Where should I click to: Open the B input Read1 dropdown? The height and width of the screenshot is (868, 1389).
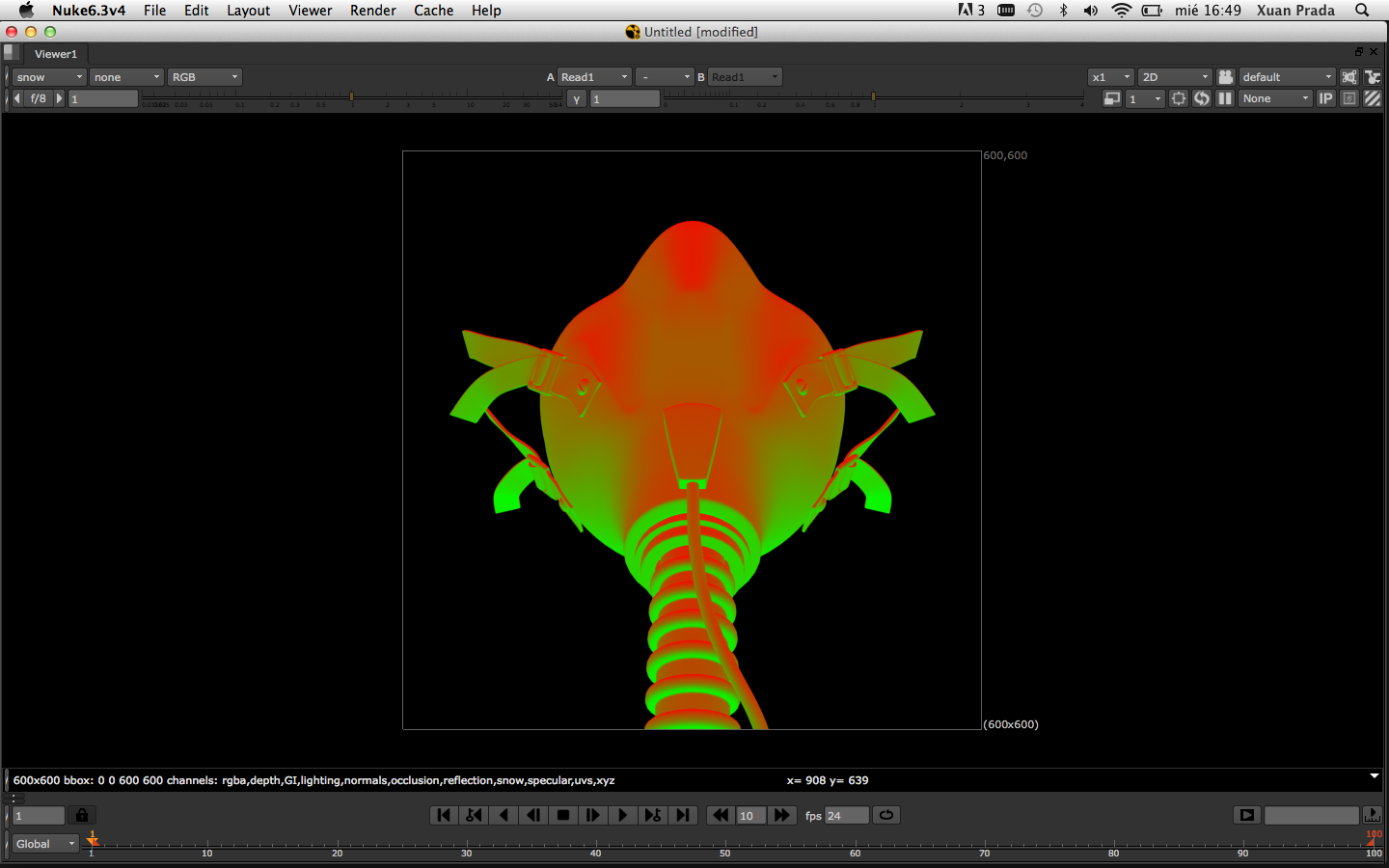(x=745, y=77)
